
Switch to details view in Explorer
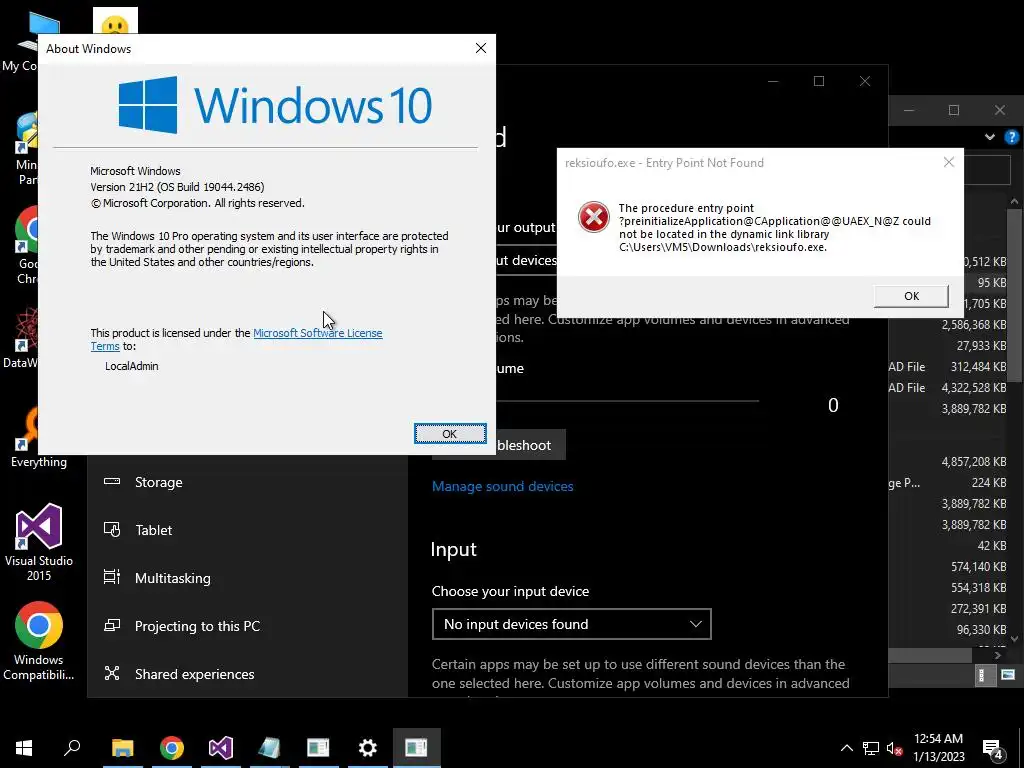click(981, 675)
